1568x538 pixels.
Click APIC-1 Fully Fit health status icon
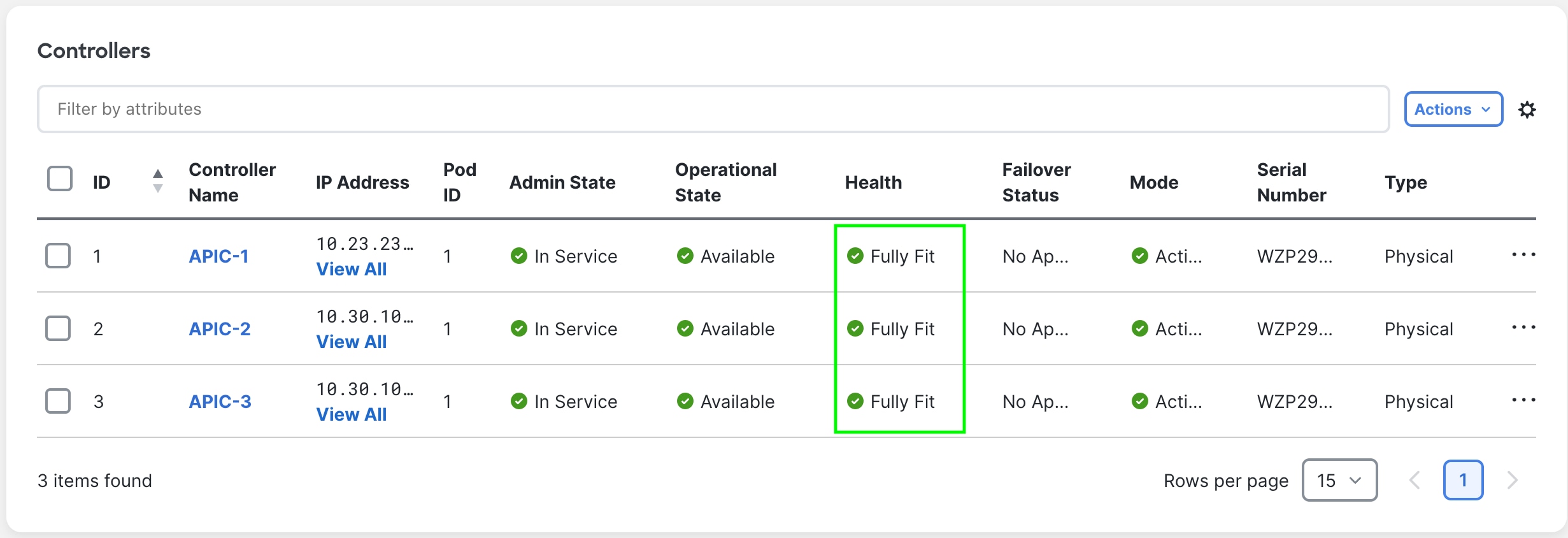tap(855, 256)
